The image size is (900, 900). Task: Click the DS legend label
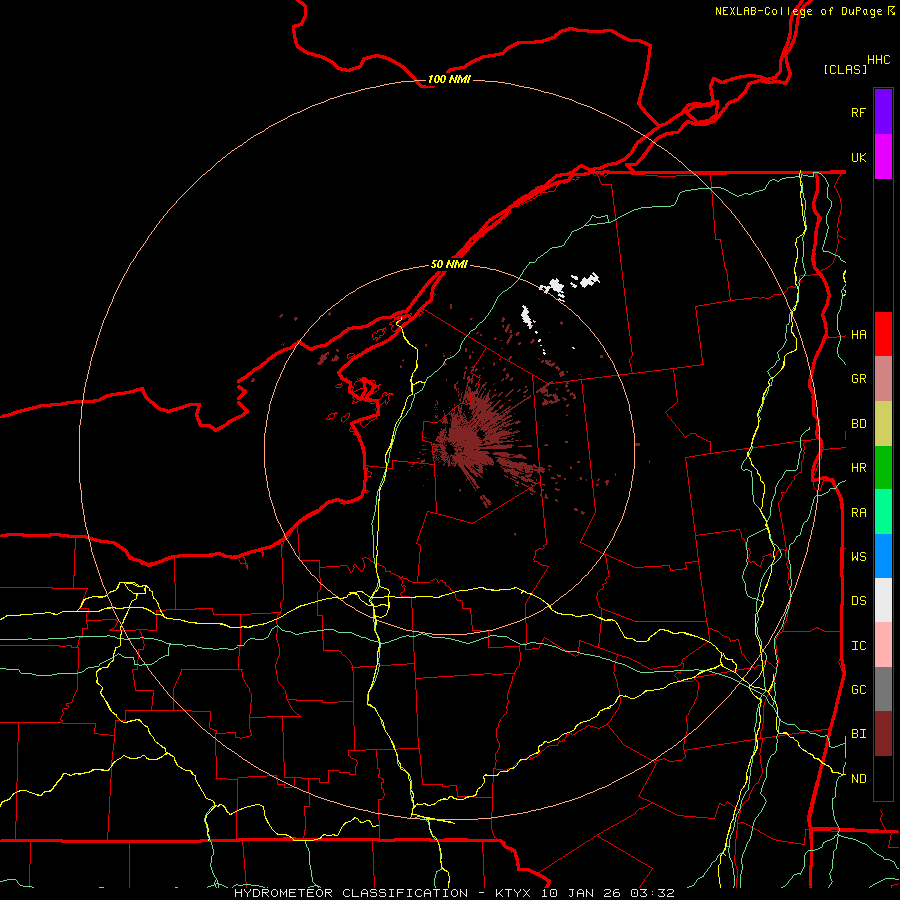tap(859, 601)
